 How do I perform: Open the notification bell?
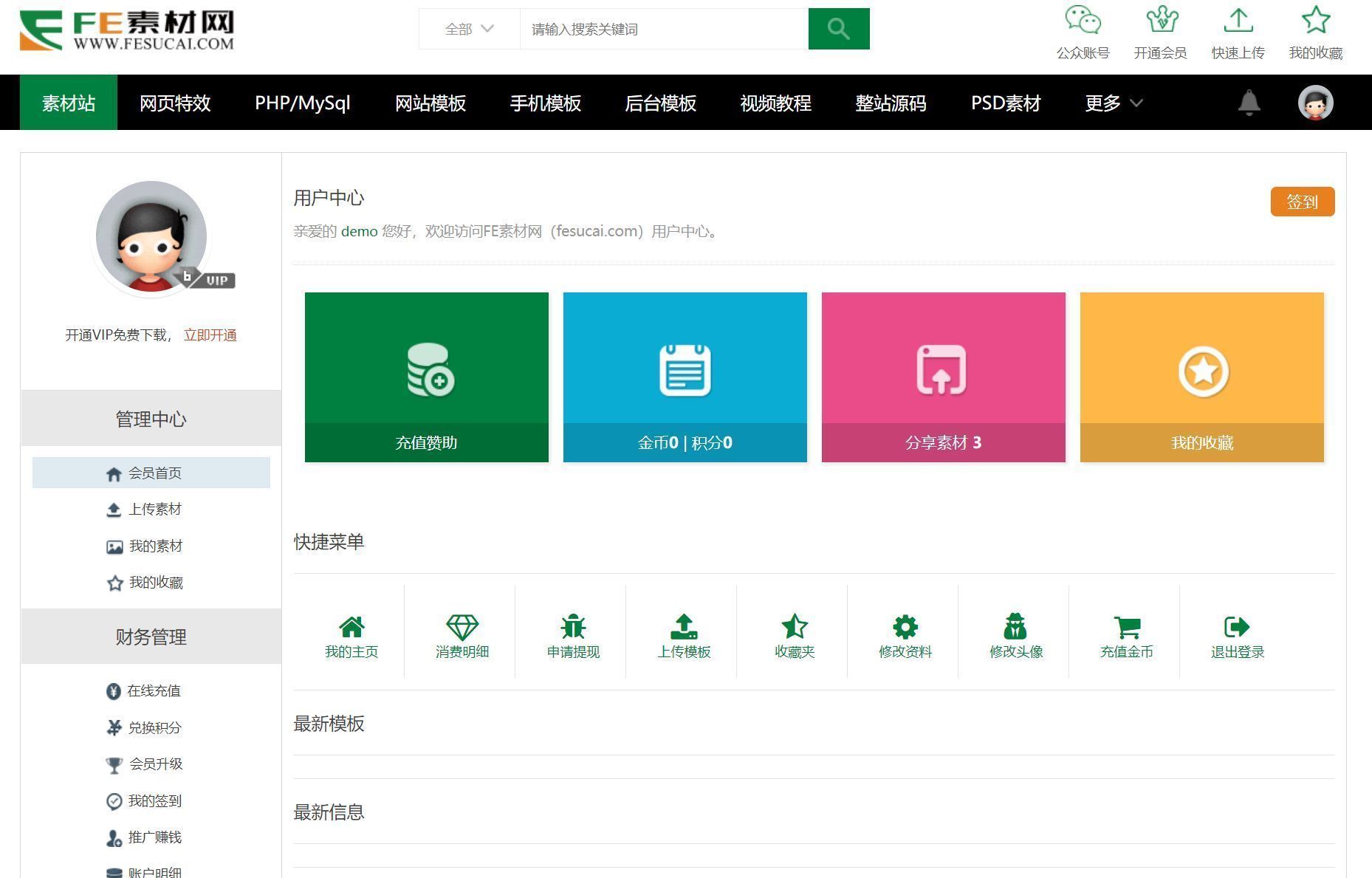[x=1248, y=103]
